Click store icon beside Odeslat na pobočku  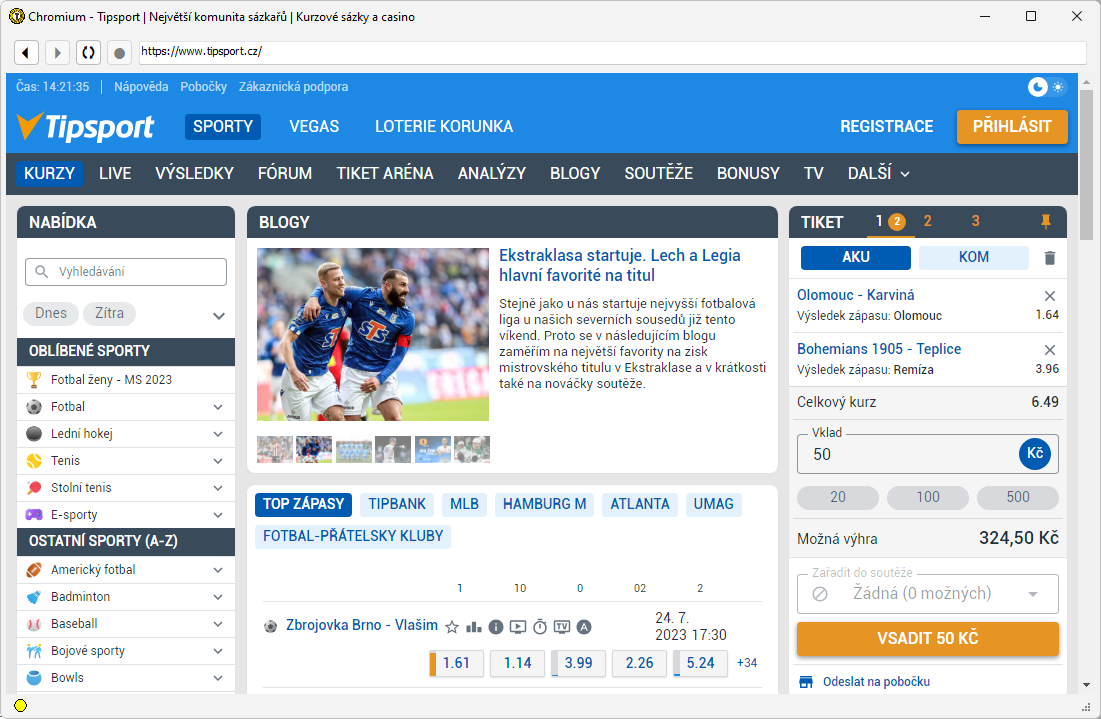point(806,682)
